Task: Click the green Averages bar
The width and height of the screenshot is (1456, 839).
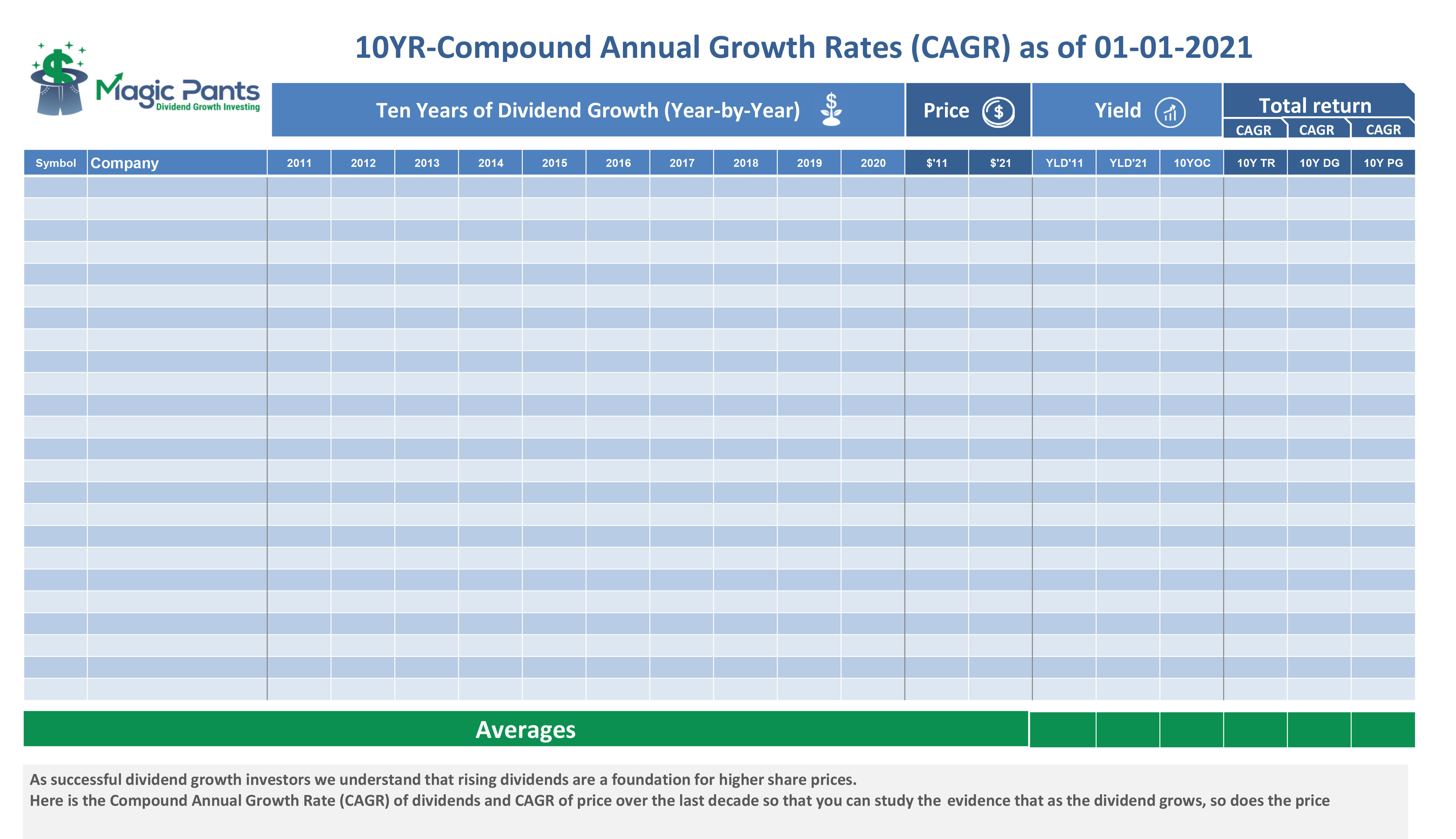Action: [525, 730]
